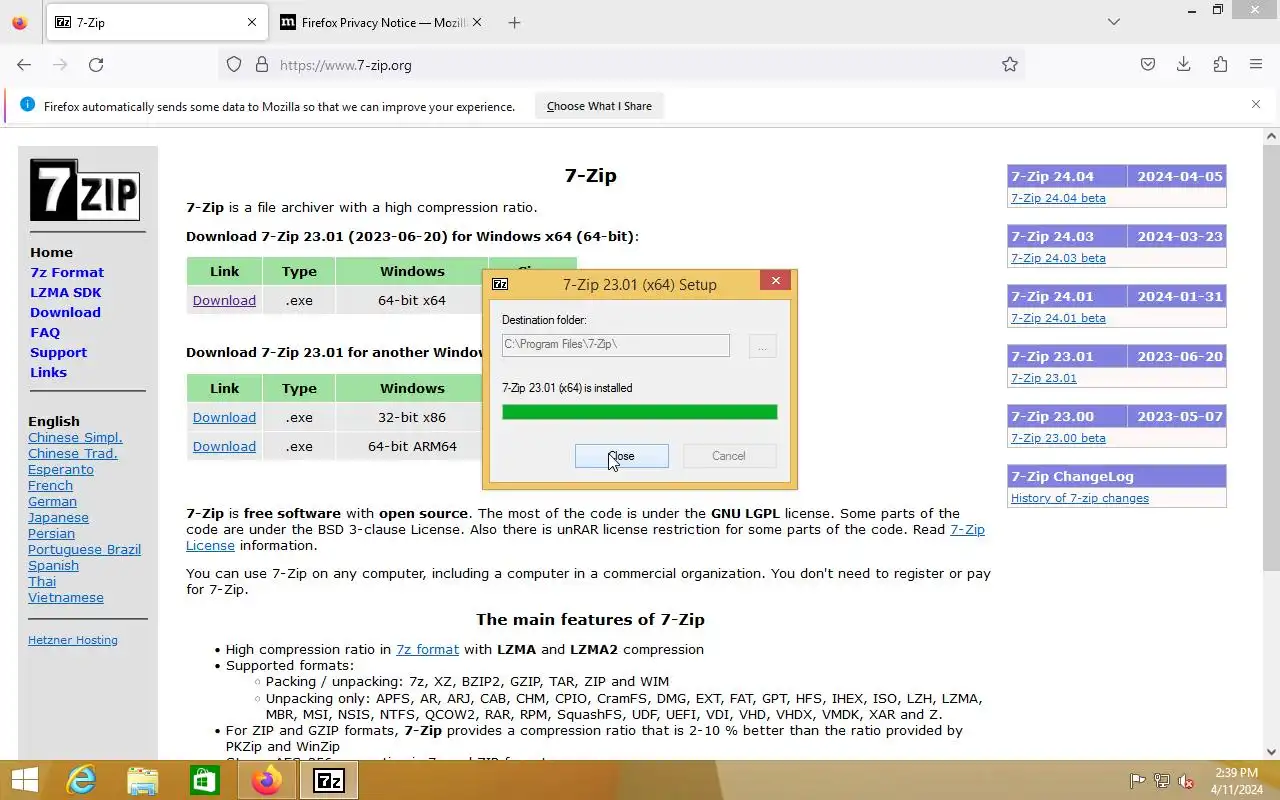Open the 7z format features link

[427, 649]
